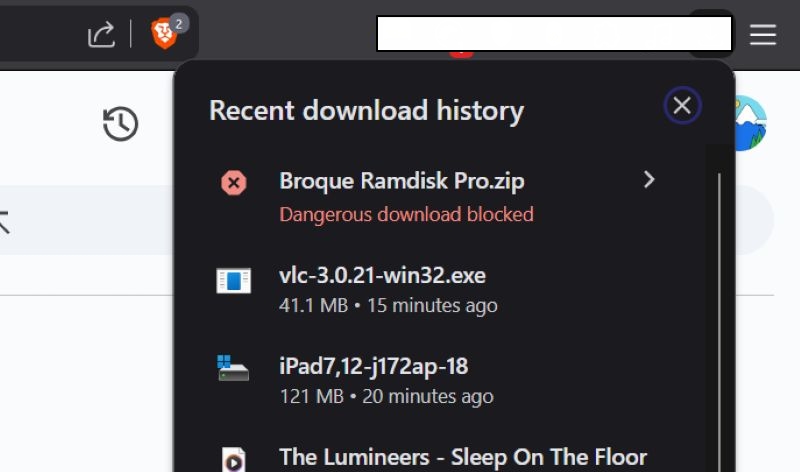Click the download list vertical scrollbar
The width and height of the screenshot is (800, 472).
tap(719, 300)
